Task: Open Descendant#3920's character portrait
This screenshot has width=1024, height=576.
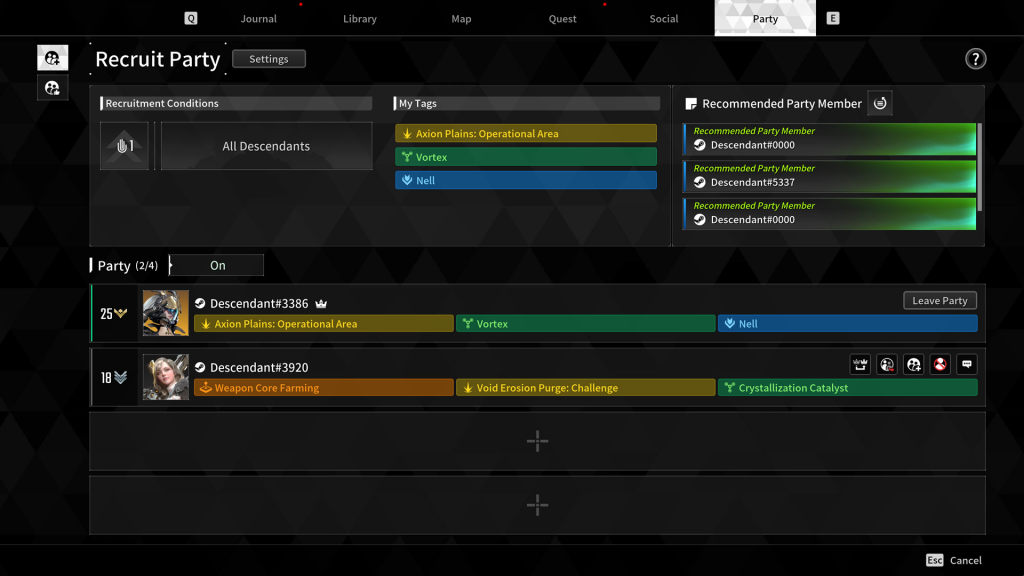Action: pos(166,377)
